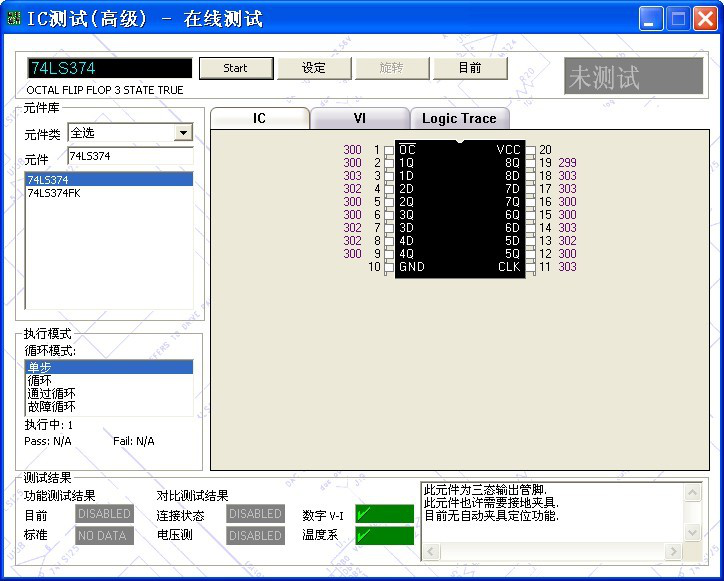The image size is (724, 581).
Task: Click the Start button
Action: [x=236, y=68]
